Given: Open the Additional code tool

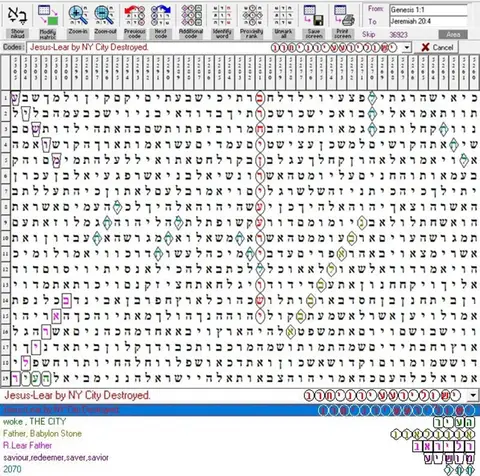Looking at the screenshot, I should tap(191, 21).
